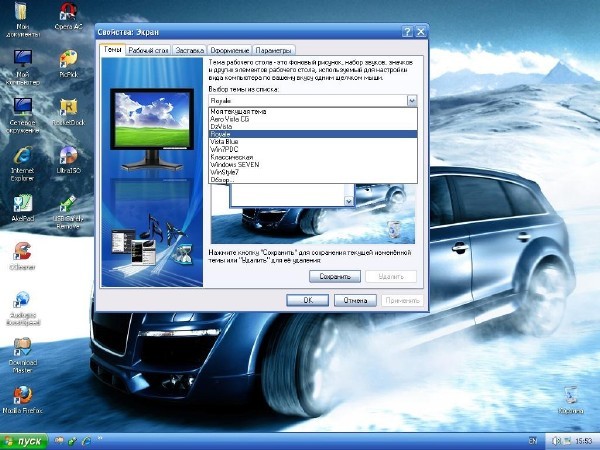Click the Internet Explorer Quick Launch icon

pyautogui.click(x=86, y=440)
